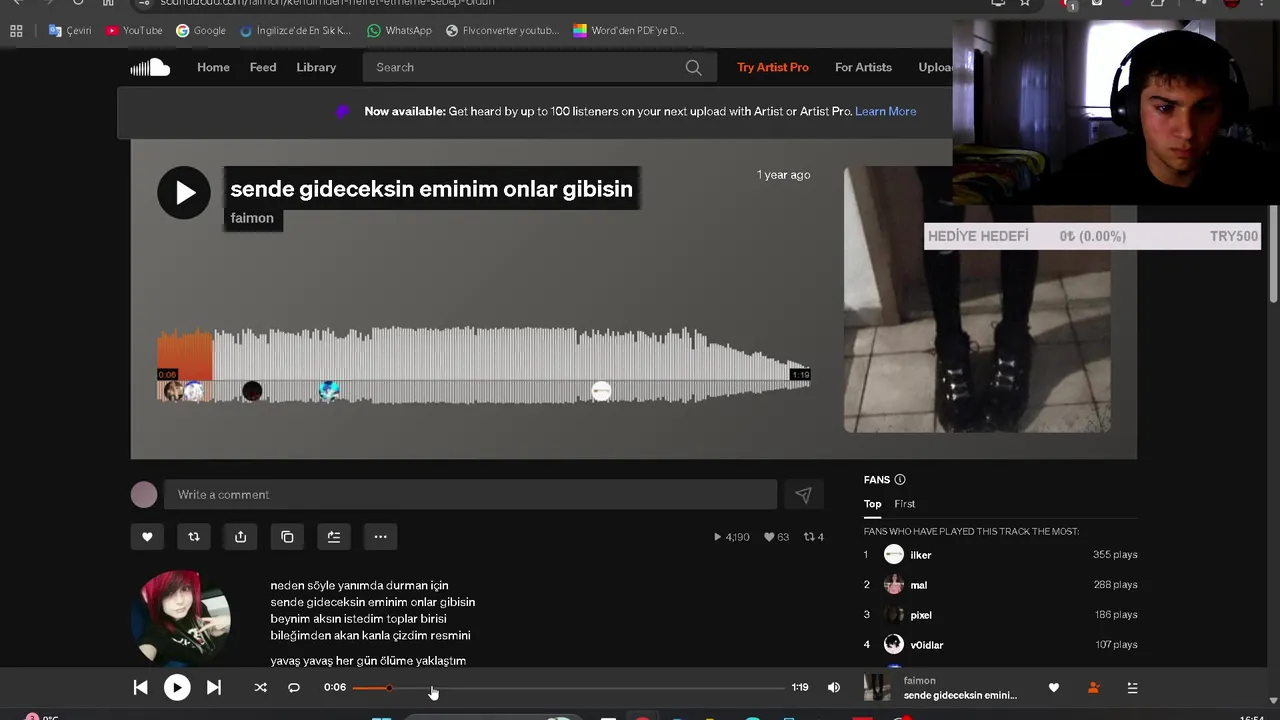The image size is (1280, 720).
Task: Follow faimon from the player bar
Action: 1093,688
